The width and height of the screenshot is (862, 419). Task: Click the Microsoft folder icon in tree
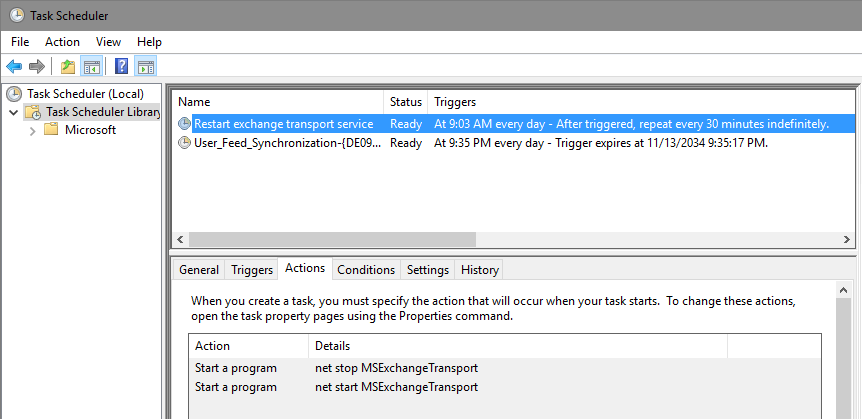(51, 130)
